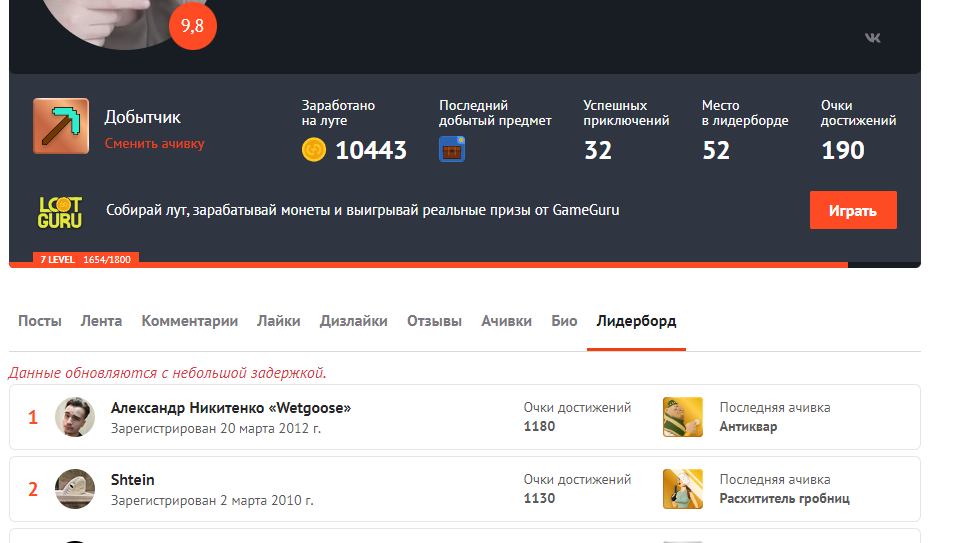
Task: Click the successful adventures value 32
Action: [x=598, y=150]
